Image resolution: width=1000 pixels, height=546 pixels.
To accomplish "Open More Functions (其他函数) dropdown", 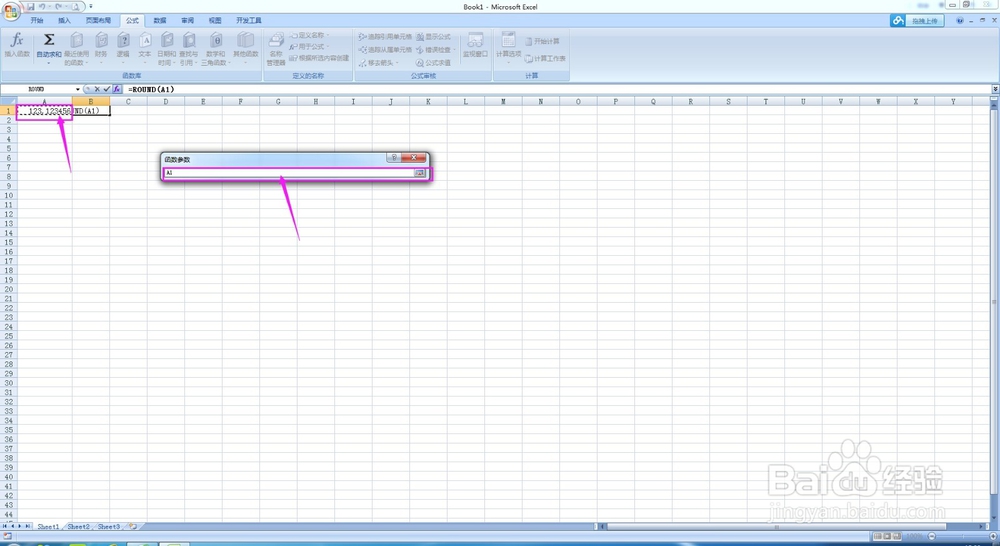I will (246, 49).
